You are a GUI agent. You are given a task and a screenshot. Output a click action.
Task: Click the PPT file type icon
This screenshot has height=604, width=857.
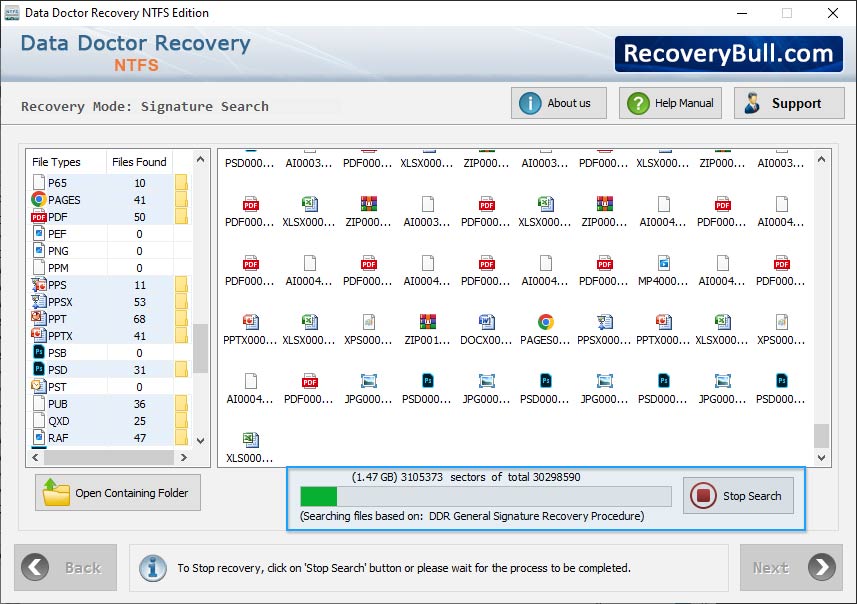(39, 319)
